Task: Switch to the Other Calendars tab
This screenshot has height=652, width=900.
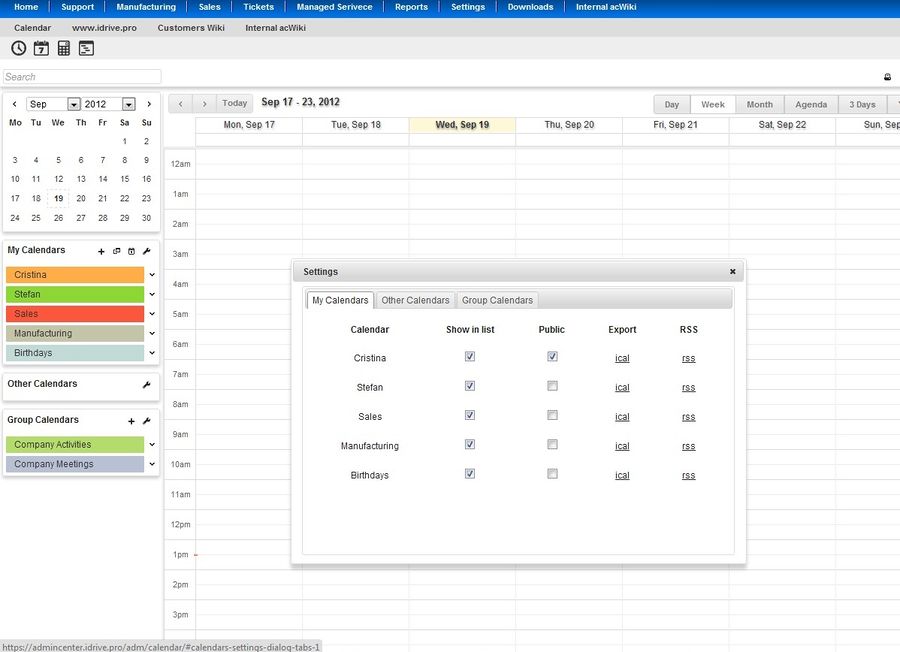Action: [x=416, y=300]
